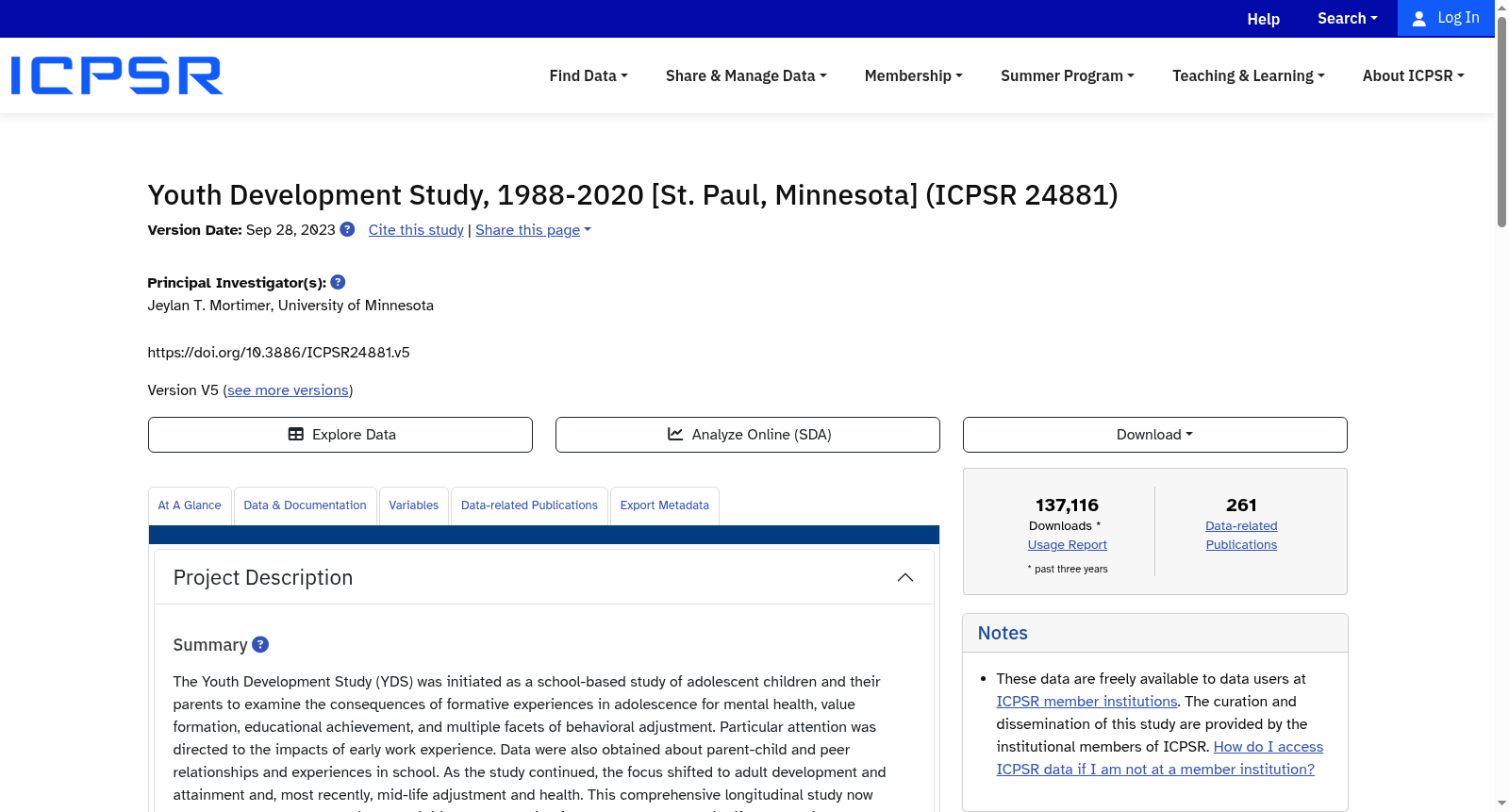Screen dimensions: 1509x812
Task: Click the Log In button
Action: tap(1446, 18)
